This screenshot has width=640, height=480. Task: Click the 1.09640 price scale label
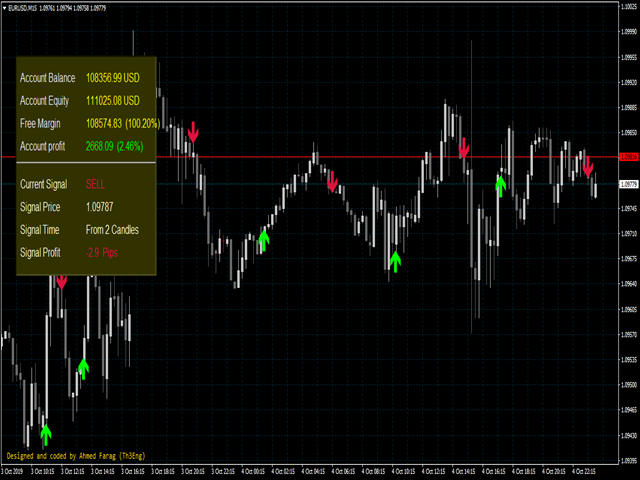point(629,284)
